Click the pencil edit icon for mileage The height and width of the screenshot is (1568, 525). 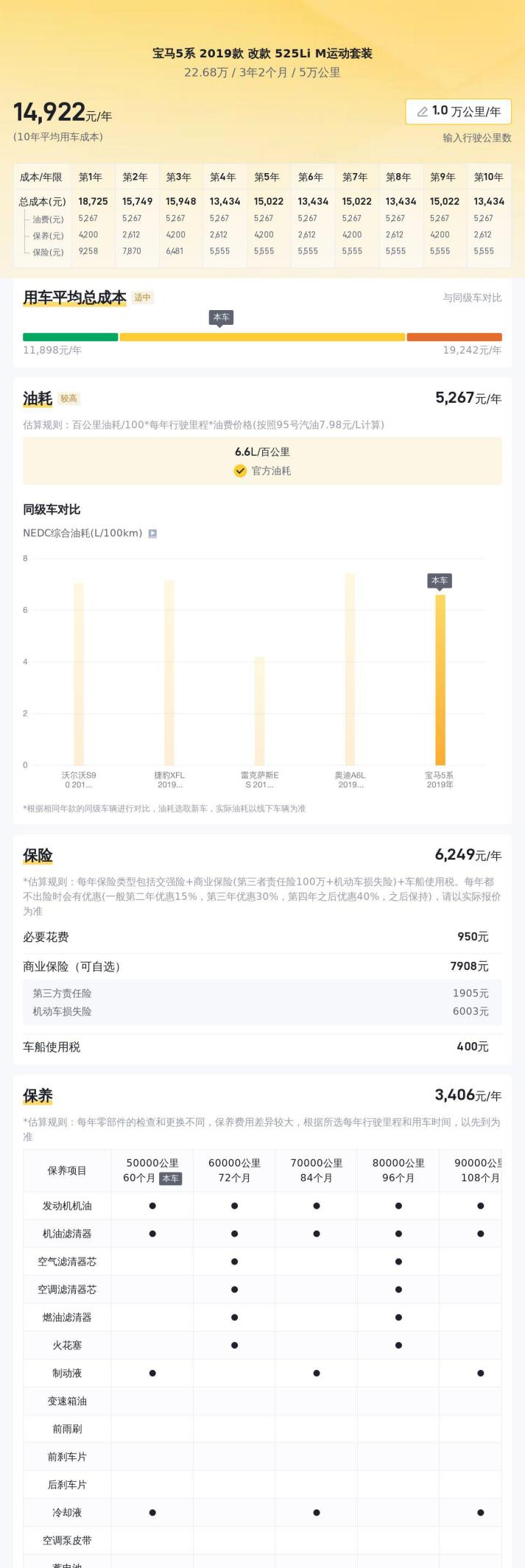(x=423, y=112)
